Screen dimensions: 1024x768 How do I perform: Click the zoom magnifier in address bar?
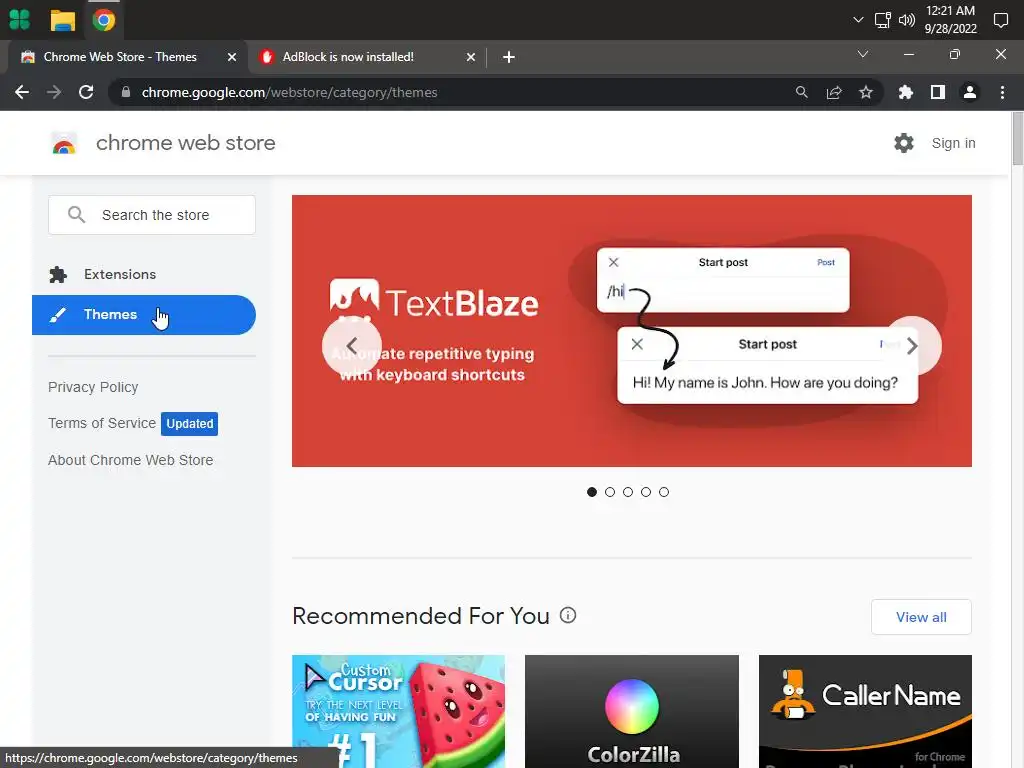pos(801,92)
